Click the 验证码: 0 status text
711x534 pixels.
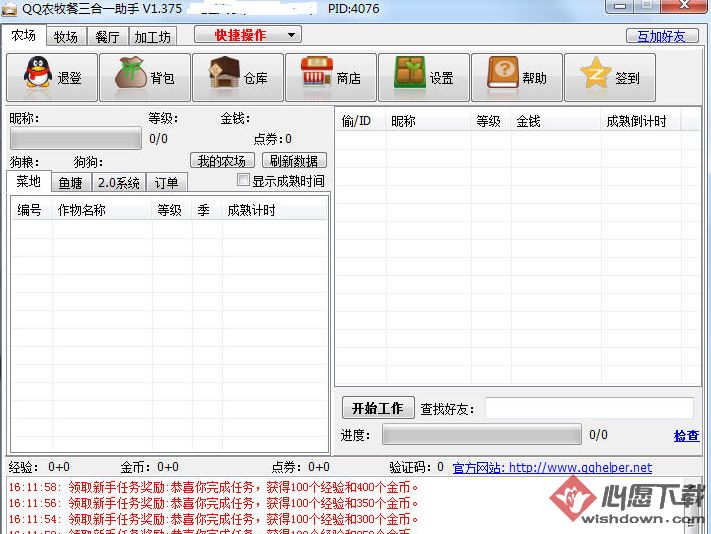416,467
